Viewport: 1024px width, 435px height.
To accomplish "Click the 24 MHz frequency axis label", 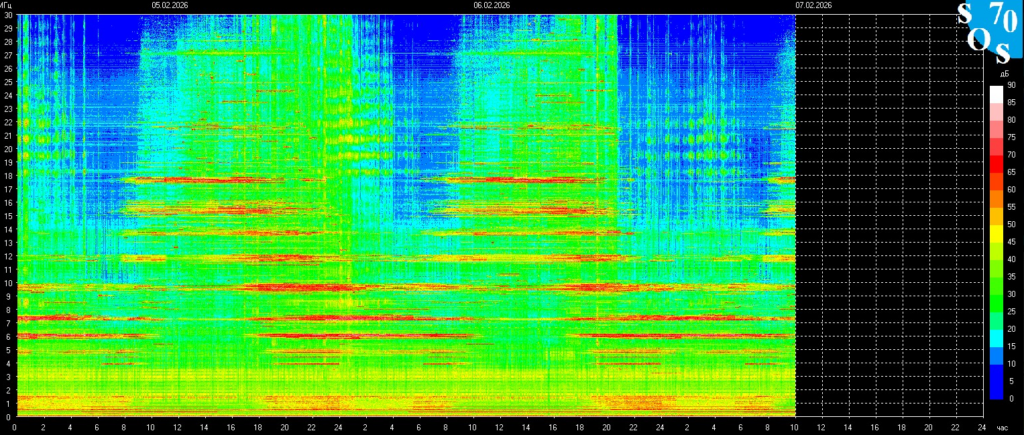I will (7, 96).
